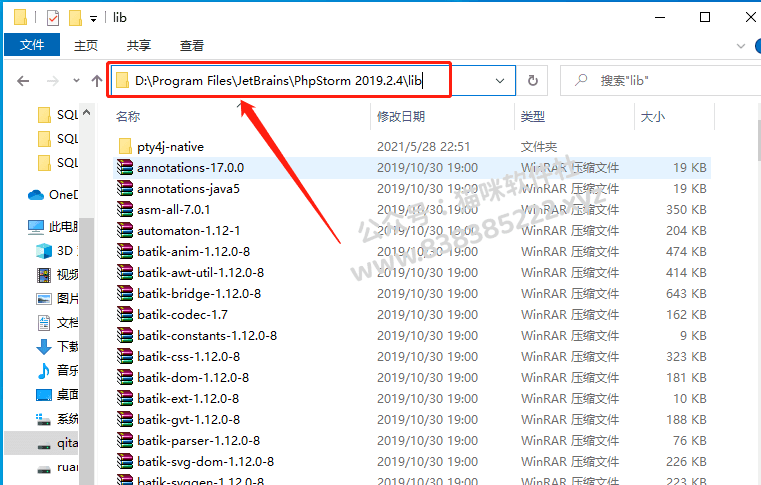The width and height of the screenshot is (761, 485).
Task: Select the automaton-1.12-1 archive icon
Action: coord(125,230)
